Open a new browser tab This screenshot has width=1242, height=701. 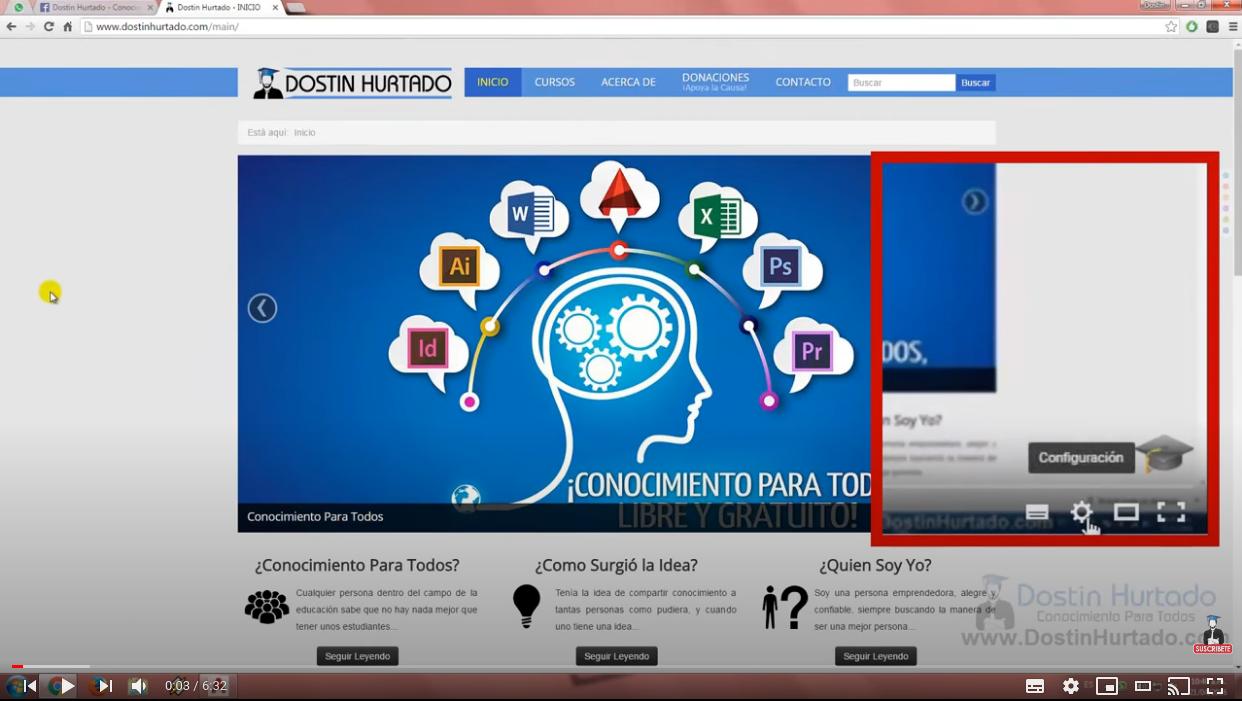(297, 8)
